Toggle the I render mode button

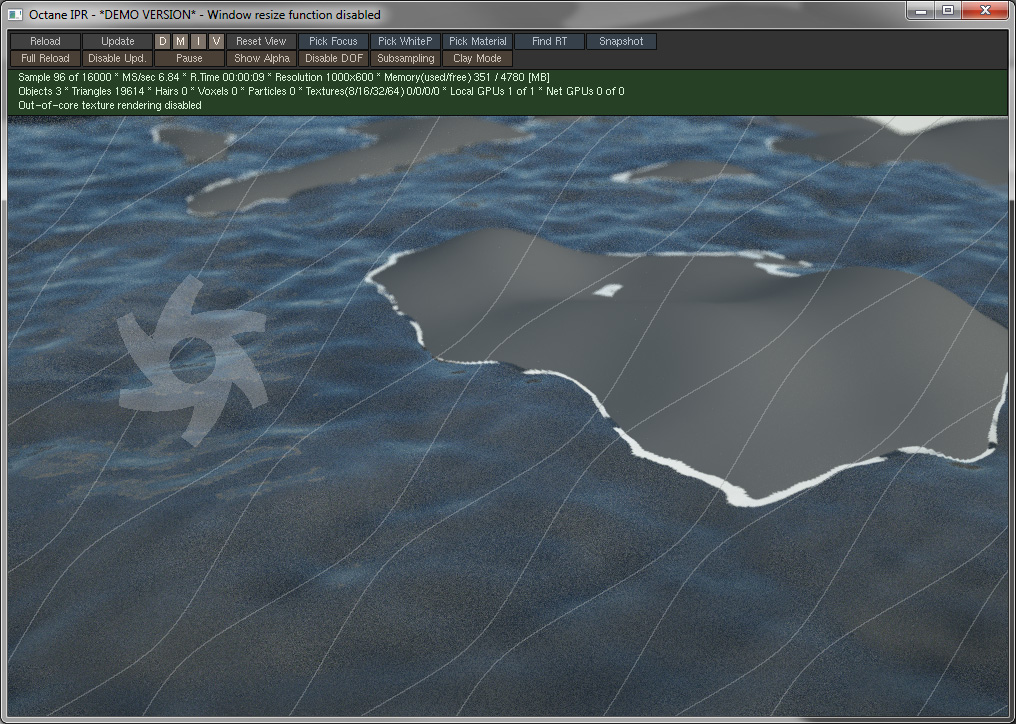198,41
